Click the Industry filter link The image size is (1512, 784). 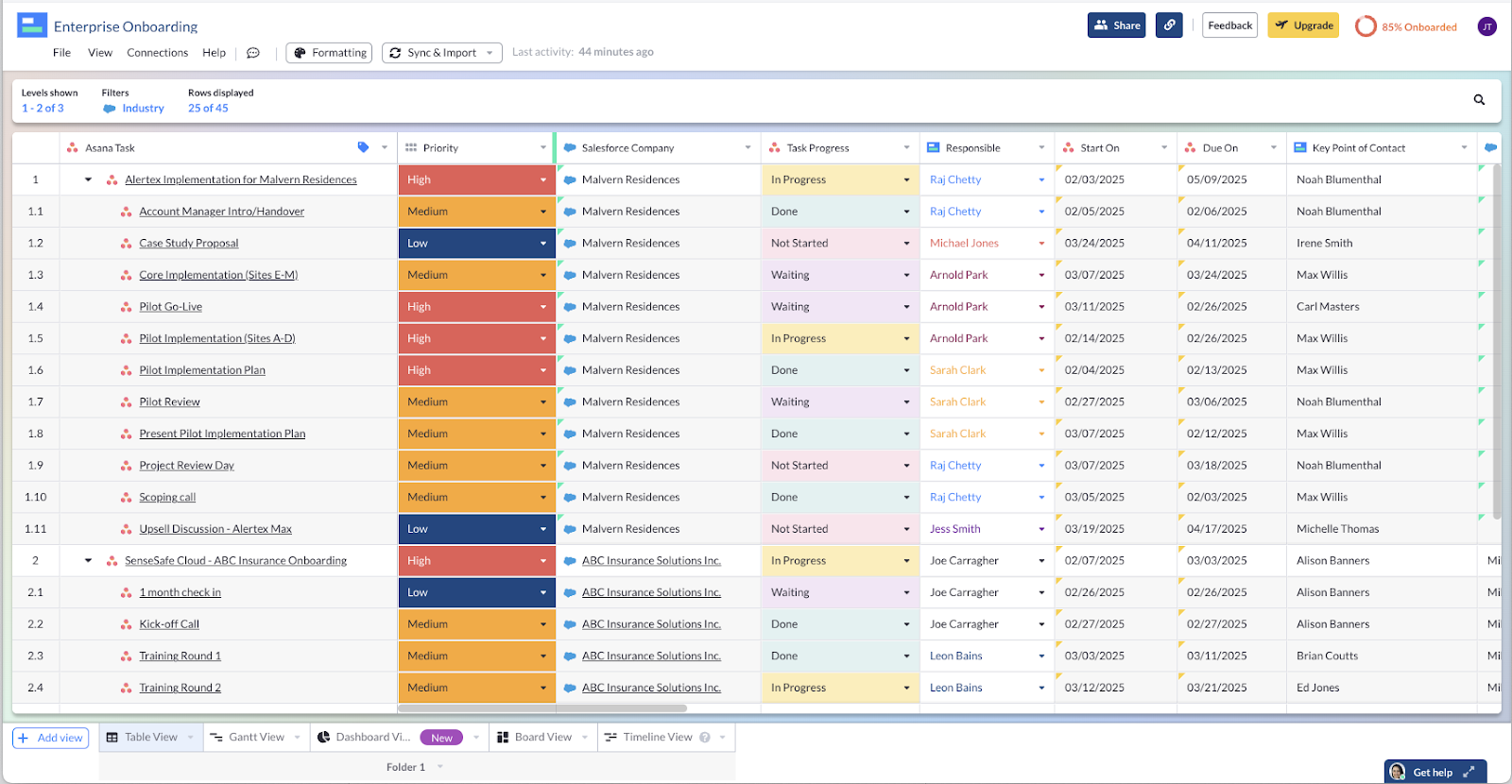pyautogui.click(x=143, y=109)
